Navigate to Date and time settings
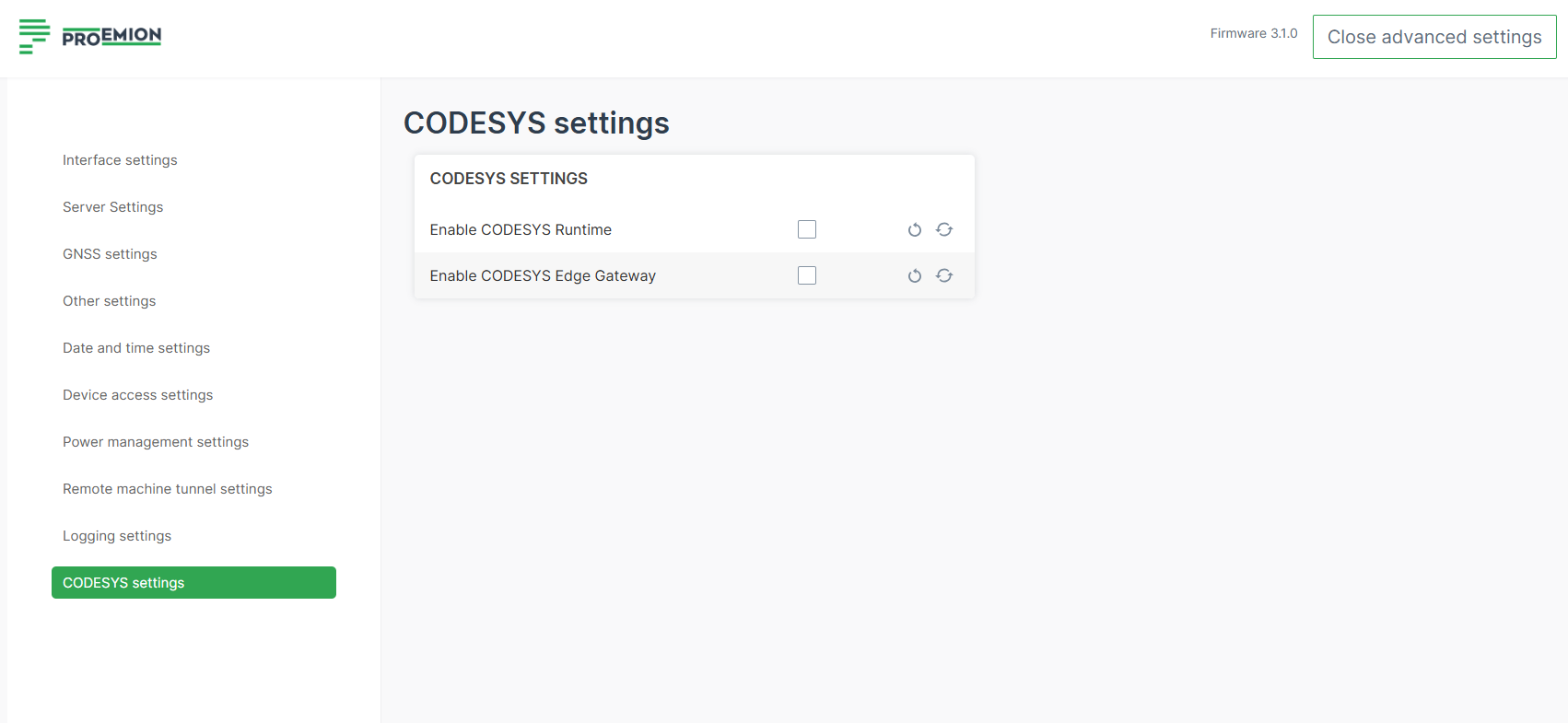This screenshot has width=1568, height=723. [x=136, y=348]
